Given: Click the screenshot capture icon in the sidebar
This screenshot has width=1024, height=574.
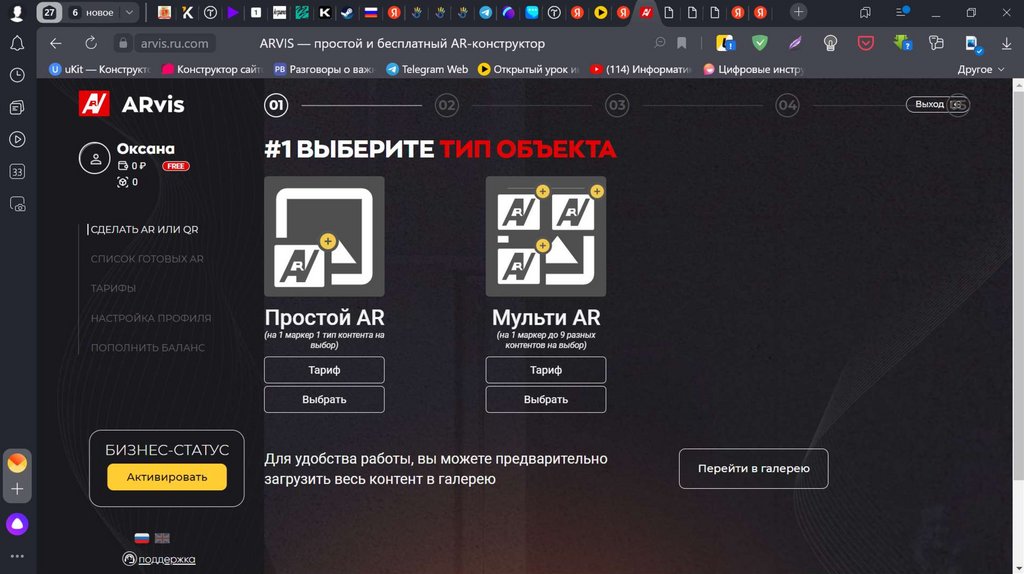Looking at the screenshot, I should point(17,204).
